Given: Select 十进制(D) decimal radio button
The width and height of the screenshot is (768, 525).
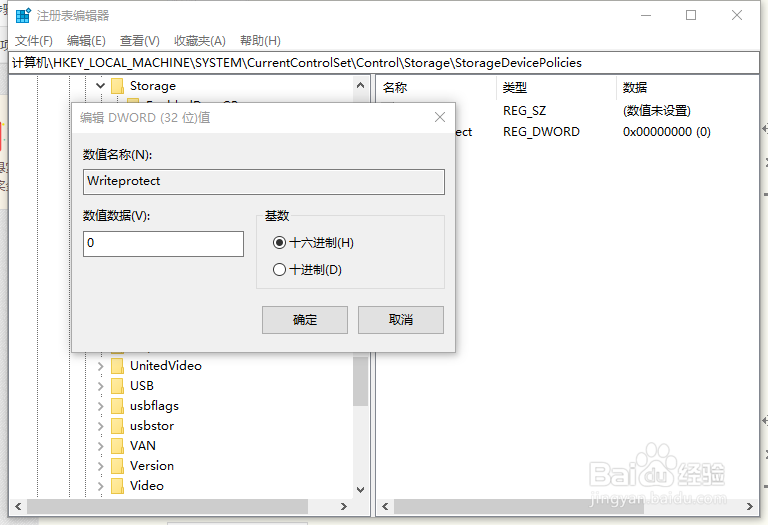Looking at the screenshot, I should [279, 269].
